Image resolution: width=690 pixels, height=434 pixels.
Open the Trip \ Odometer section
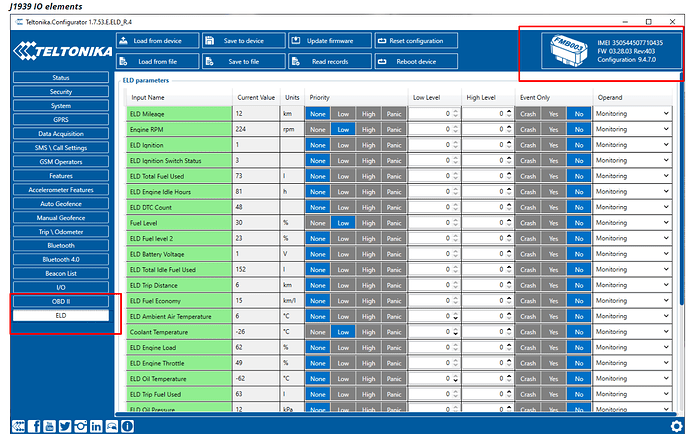(61, 232)
